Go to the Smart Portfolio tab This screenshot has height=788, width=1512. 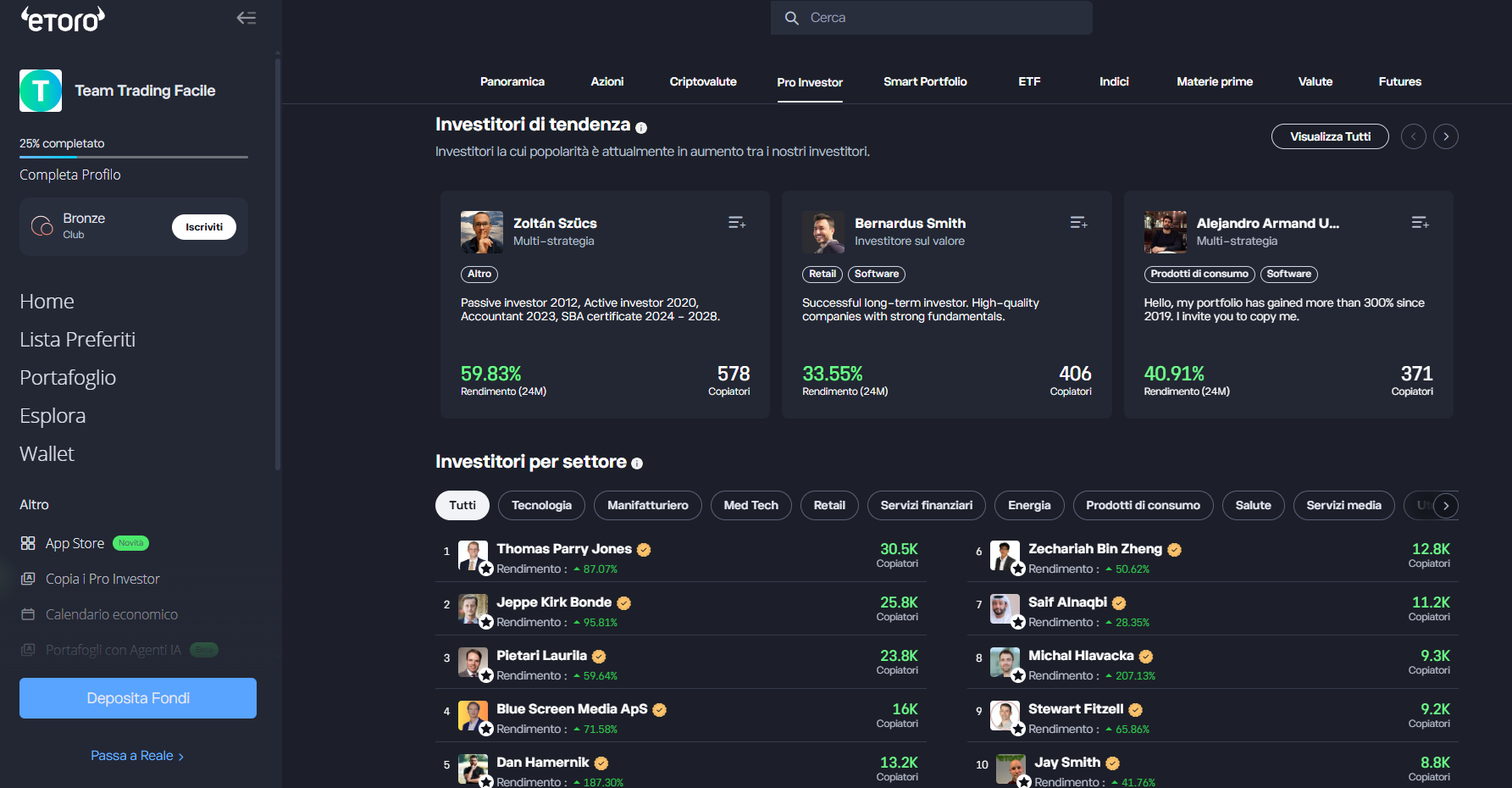(925, 82)
